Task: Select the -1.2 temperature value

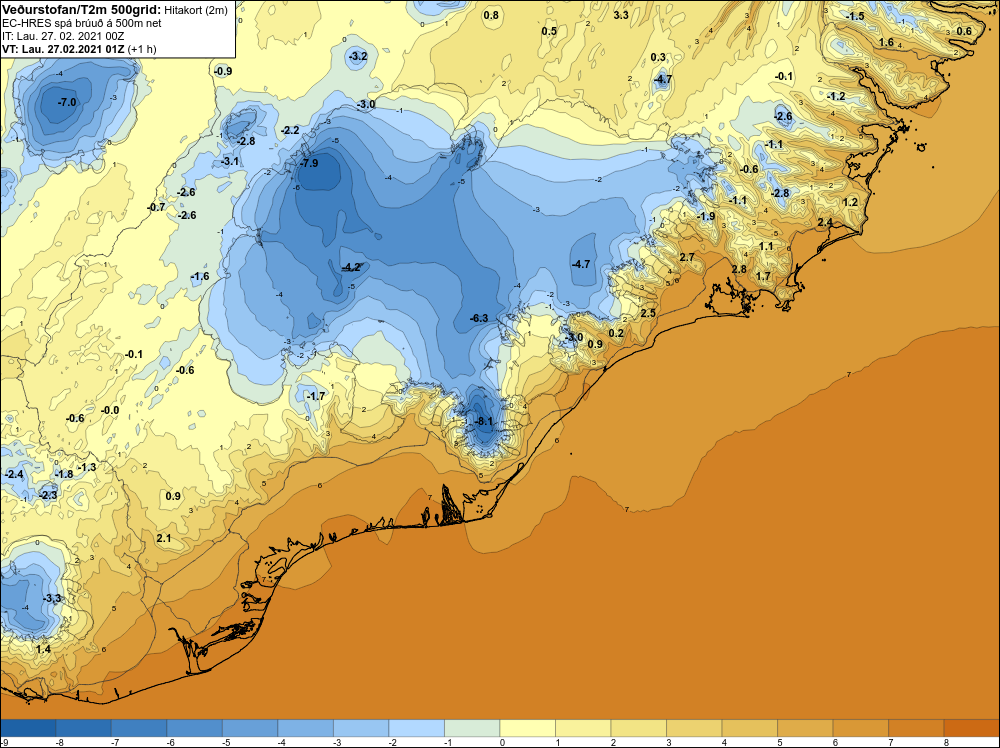Action: click(836, 96)
